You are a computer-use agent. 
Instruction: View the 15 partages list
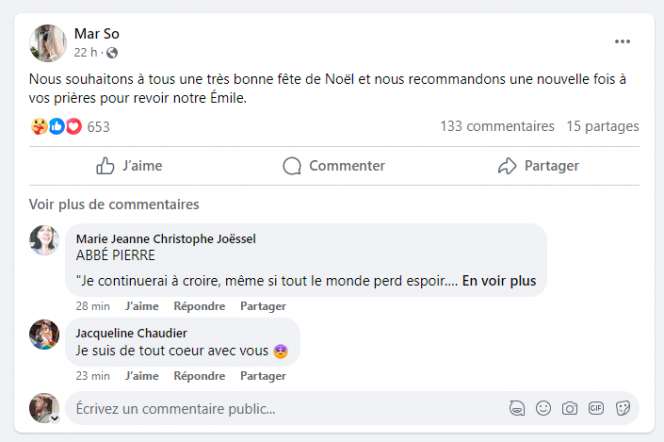point(602,127)
